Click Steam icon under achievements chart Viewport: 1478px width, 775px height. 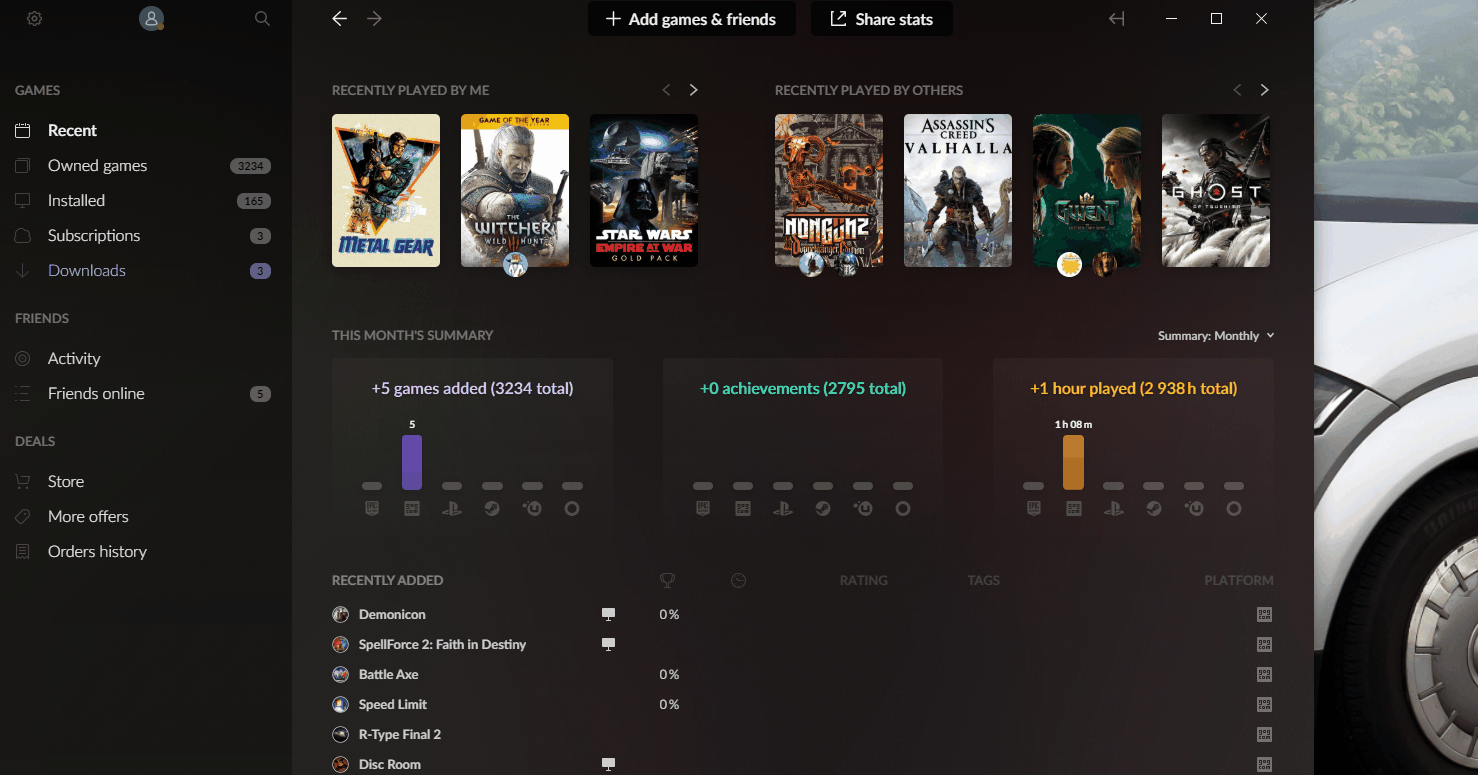click(822, 508)
